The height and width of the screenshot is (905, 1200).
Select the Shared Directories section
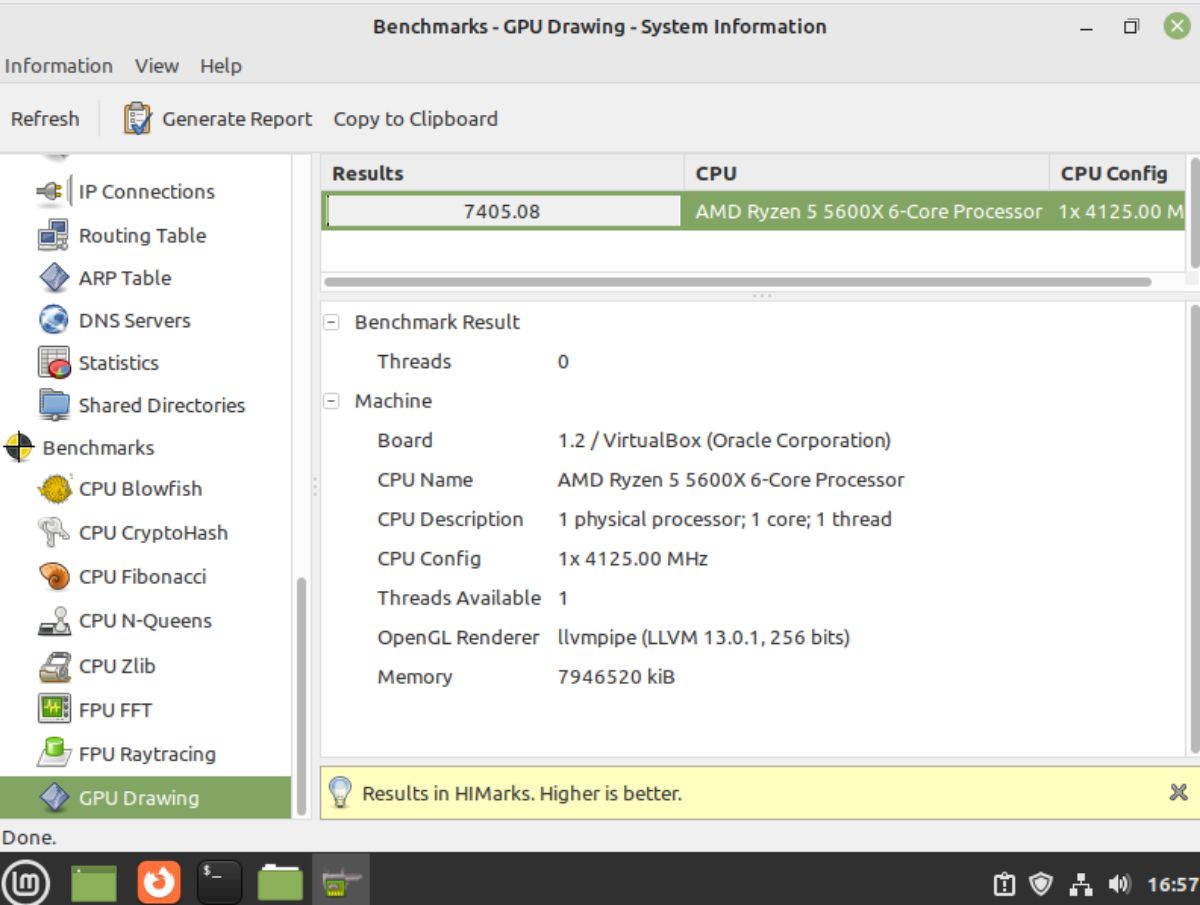(162, 405)
